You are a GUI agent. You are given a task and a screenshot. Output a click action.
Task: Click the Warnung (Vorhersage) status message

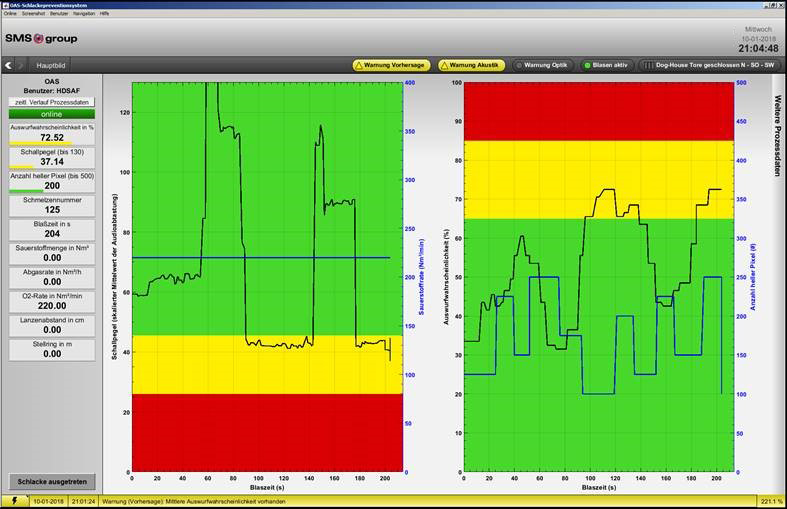(194, 501)
